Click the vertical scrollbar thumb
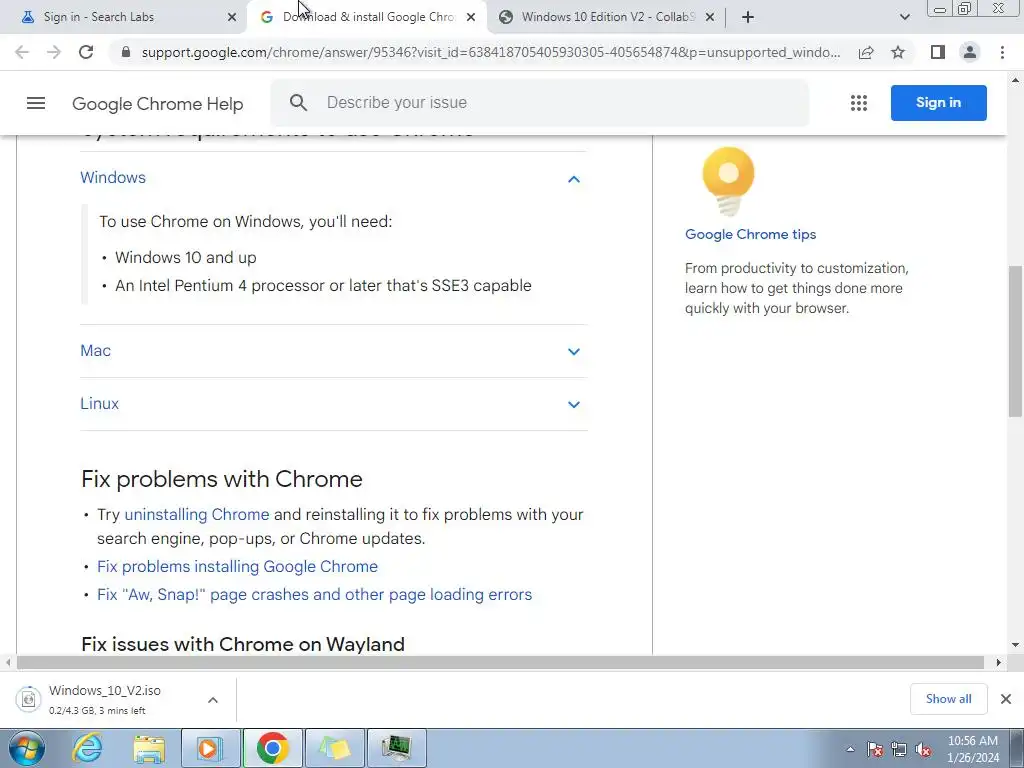 [1015, 340]
